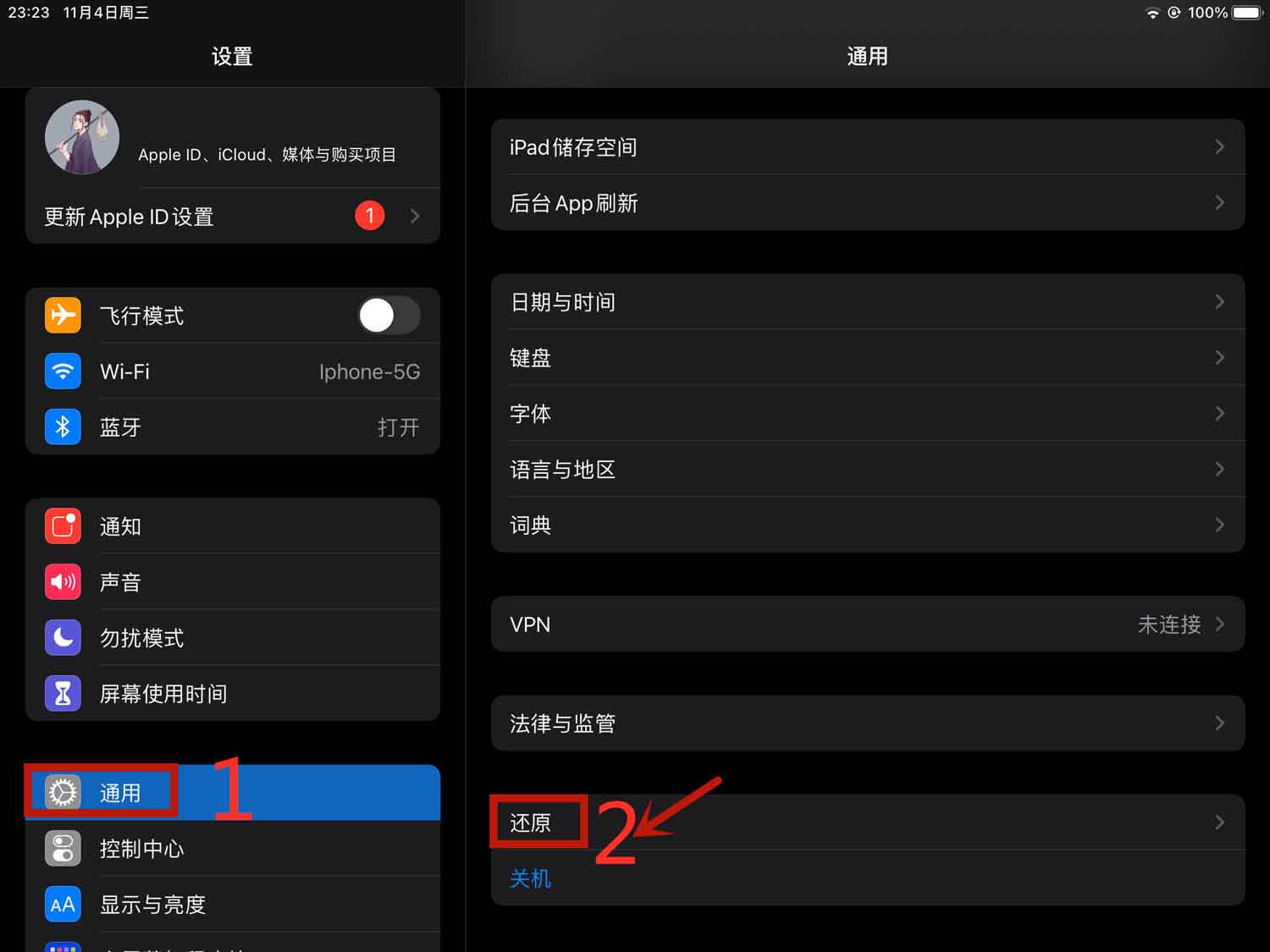Open VPN settings using its chevron

click(x=1220, y=625)
